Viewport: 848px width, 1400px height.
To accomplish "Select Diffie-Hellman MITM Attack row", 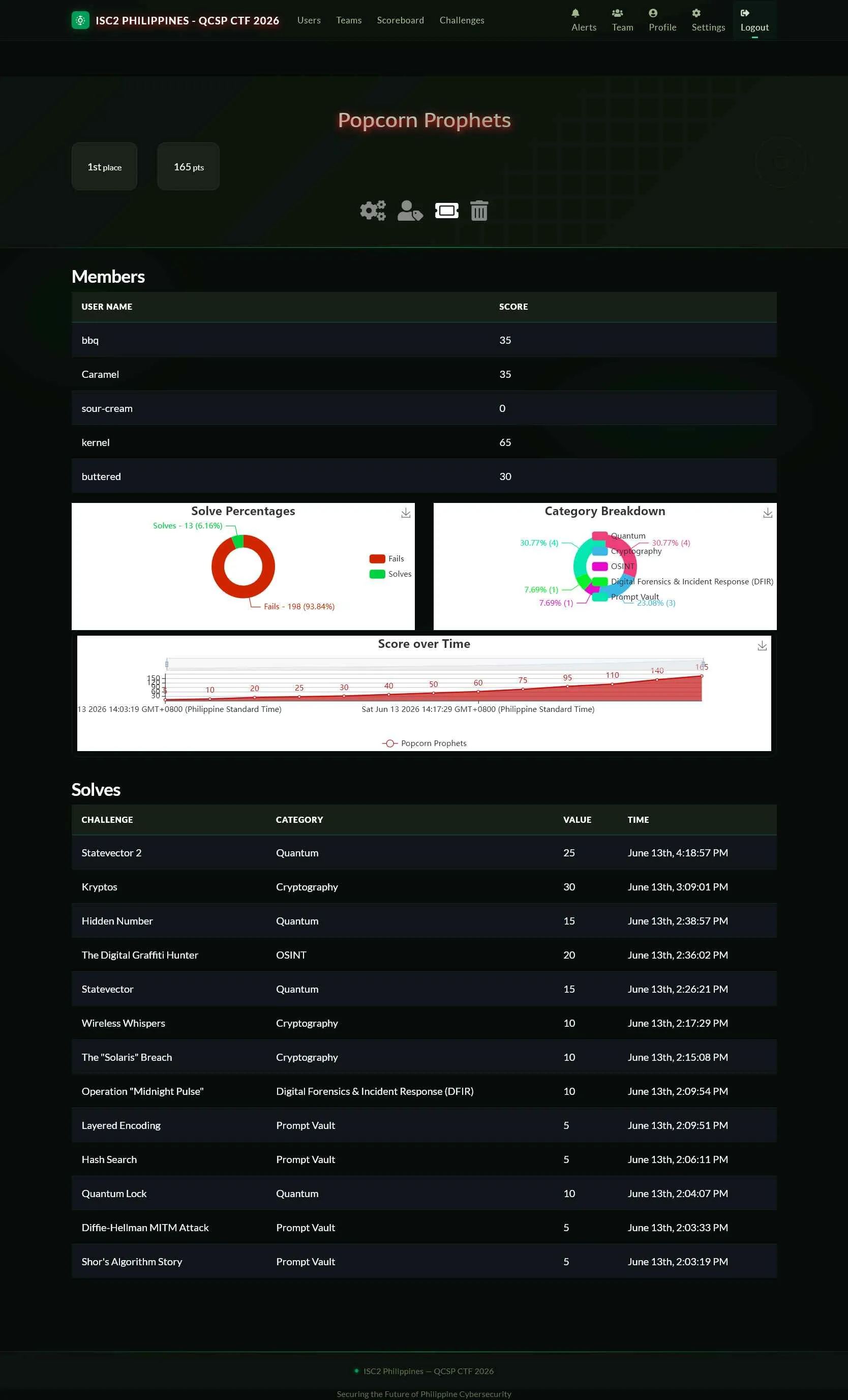I will (x=423, y=1228).
